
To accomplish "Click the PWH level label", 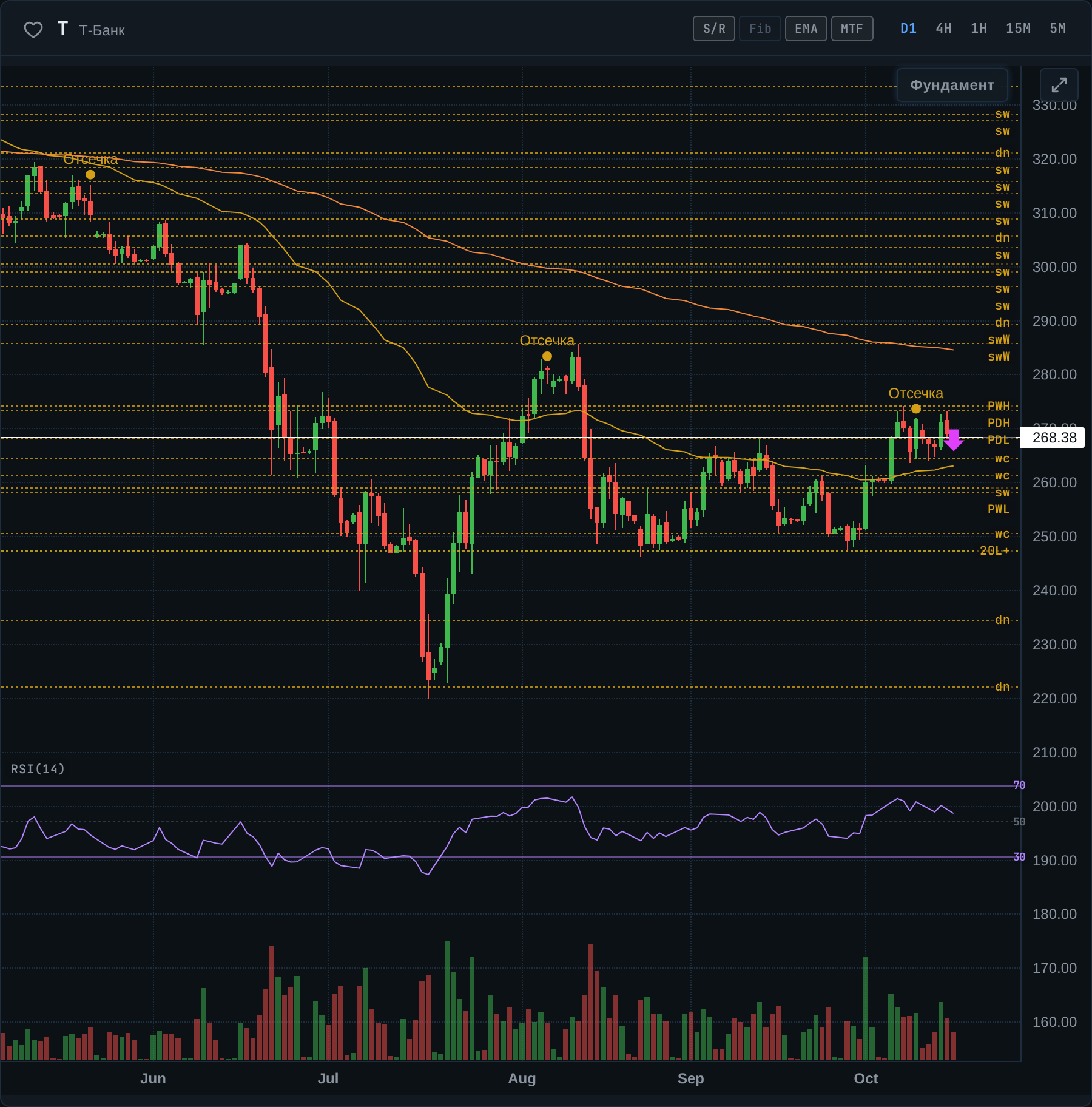I will [x=999, y=406].
